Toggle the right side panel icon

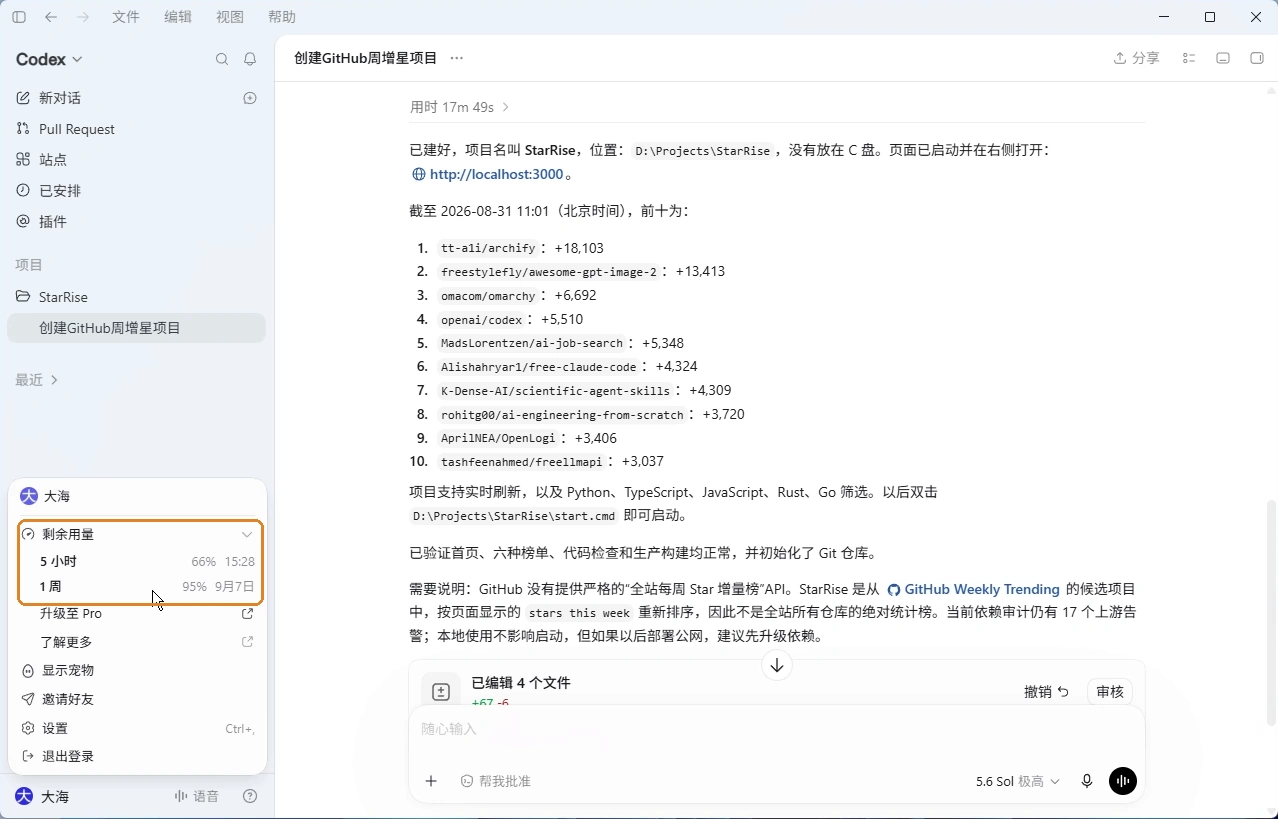tap(1257, 59)
